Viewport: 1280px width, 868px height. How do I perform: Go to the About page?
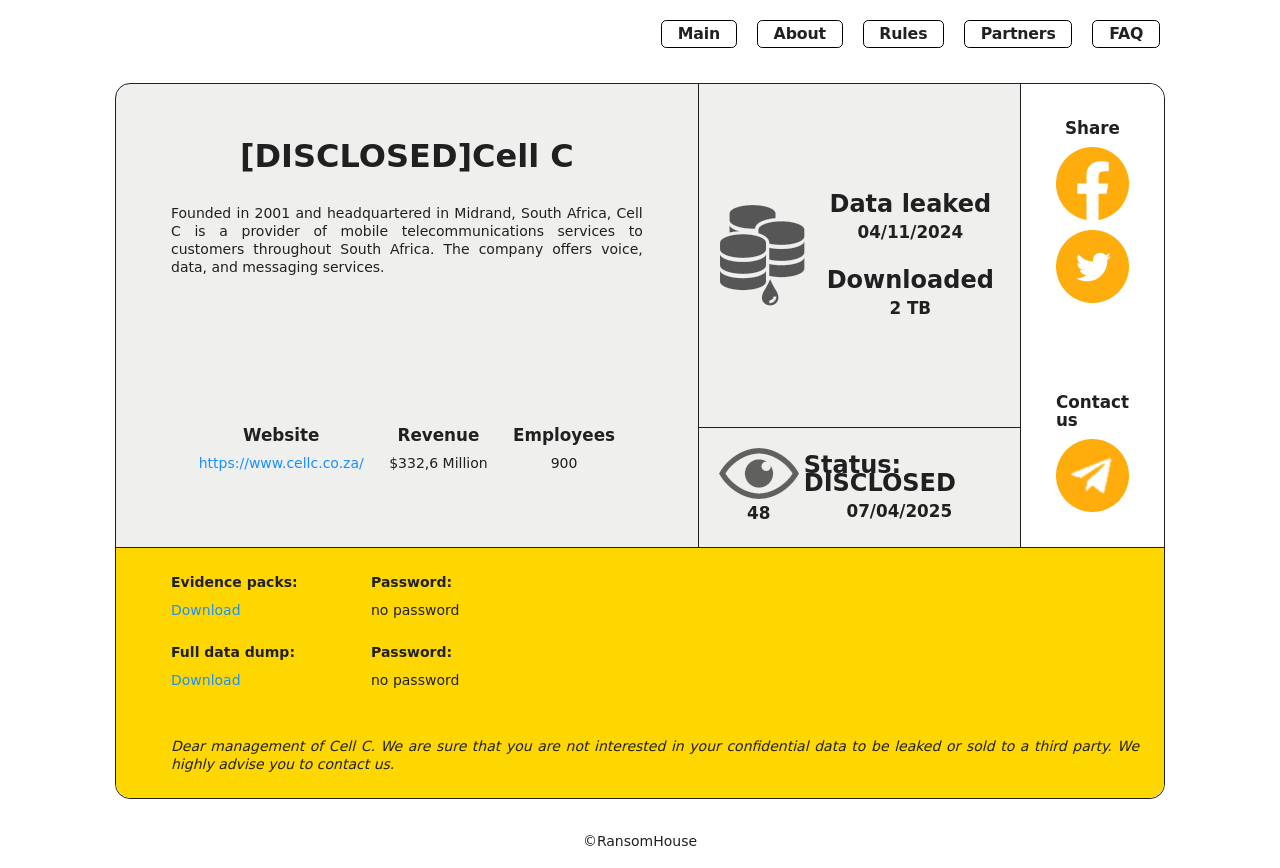pyautogui.click(x=799, y=34)
